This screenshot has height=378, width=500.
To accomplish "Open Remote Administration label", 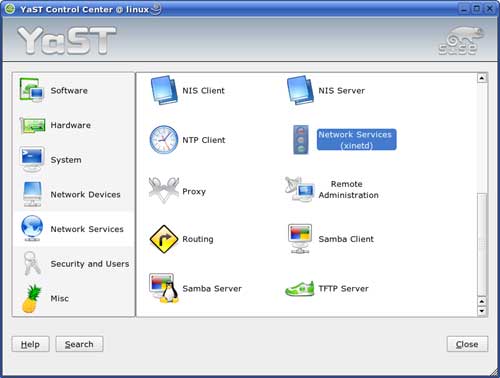I will [348, 190].
